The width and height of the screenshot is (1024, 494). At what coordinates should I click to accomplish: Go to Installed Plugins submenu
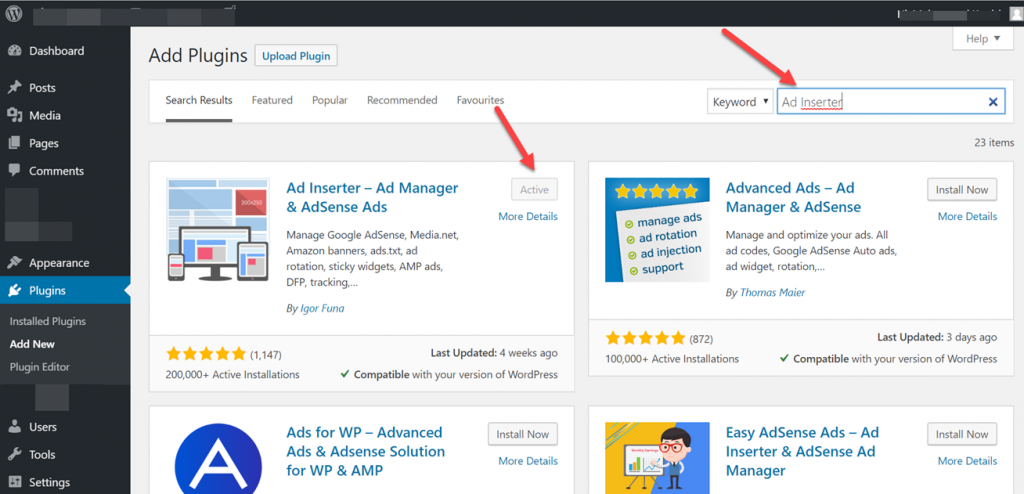48,321
